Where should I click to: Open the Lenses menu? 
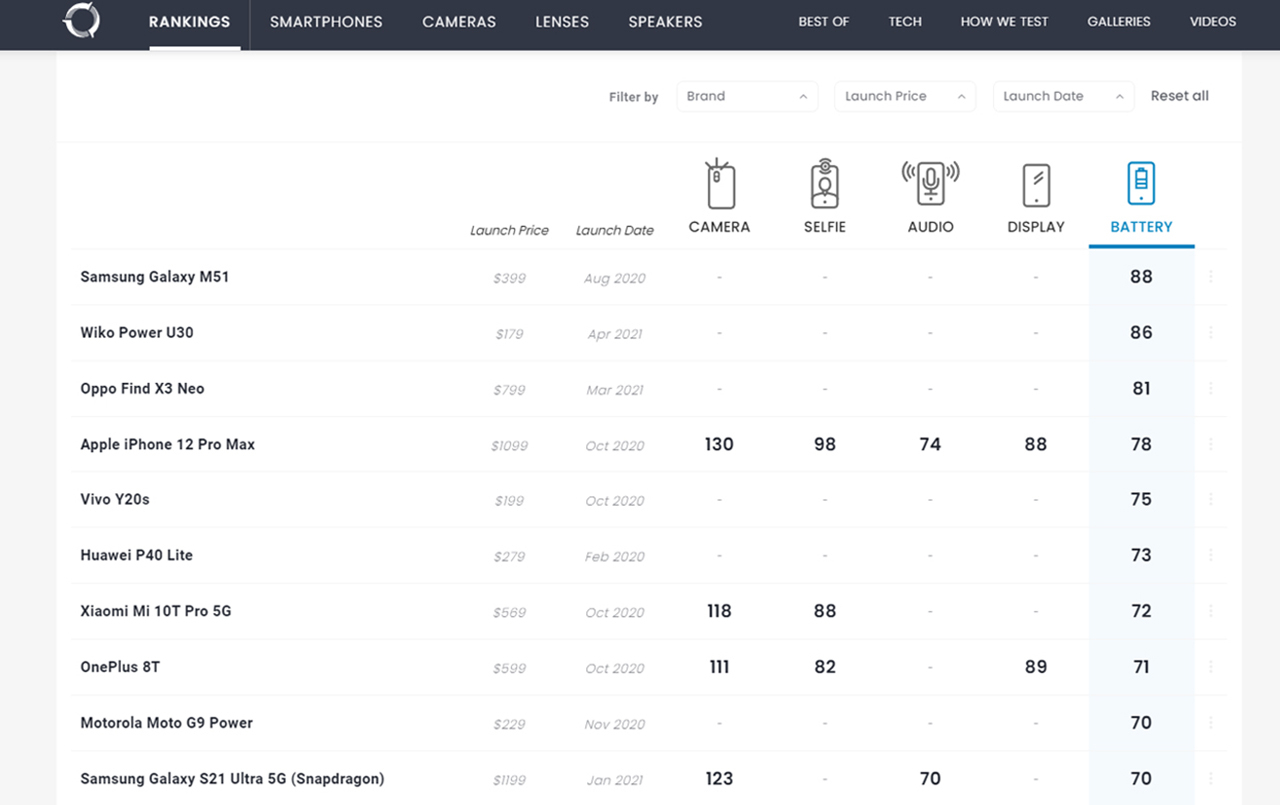[562, 21]
